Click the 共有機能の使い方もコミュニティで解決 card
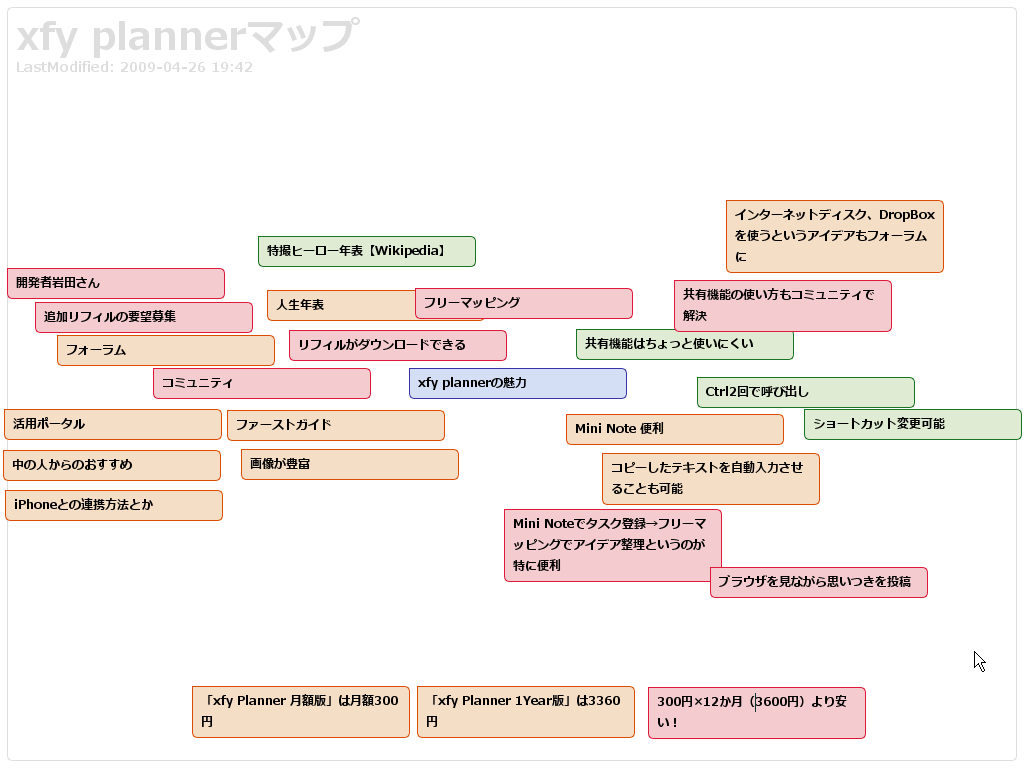The image size is (1024, 768). [x=782, y=306]
